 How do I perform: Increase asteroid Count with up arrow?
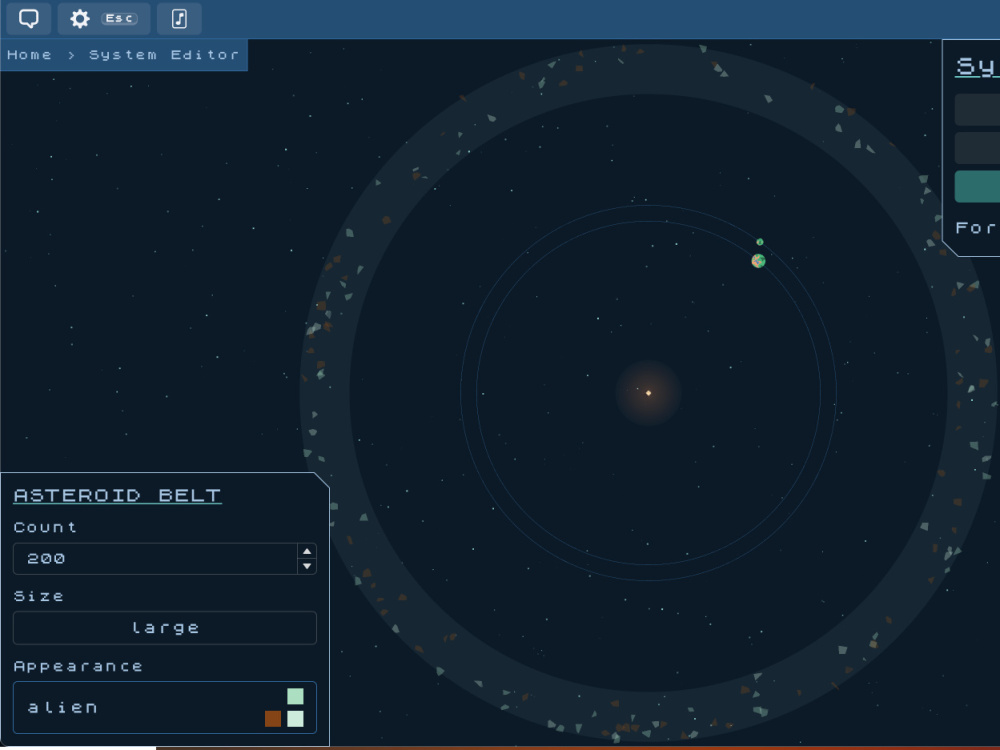(x=307, y=551)
